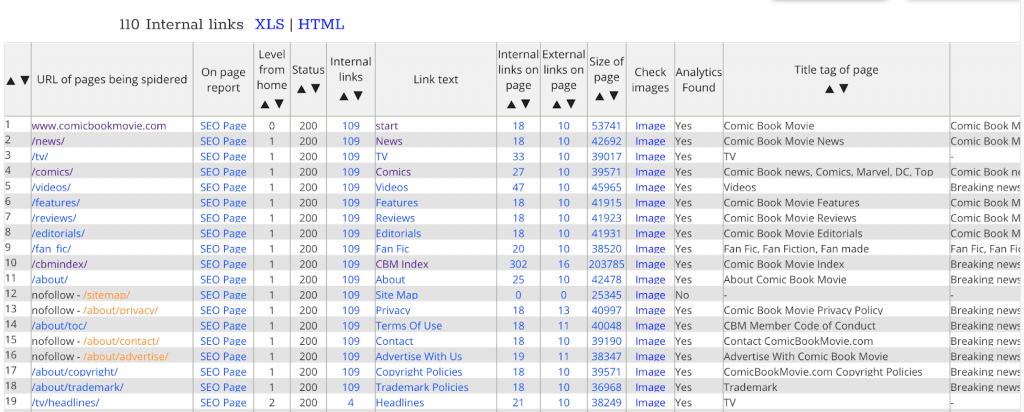Sort row number column ascending with up arrow
Image resolution: width=1024 pixels, height=412 pixels.
11,80
